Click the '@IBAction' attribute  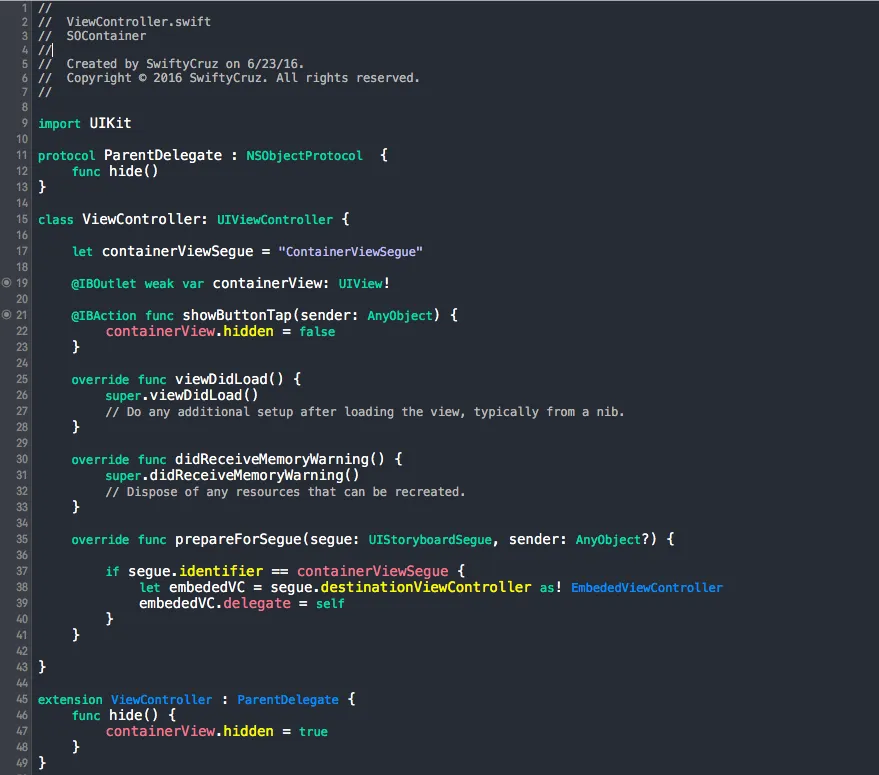[x=104, y=316]
